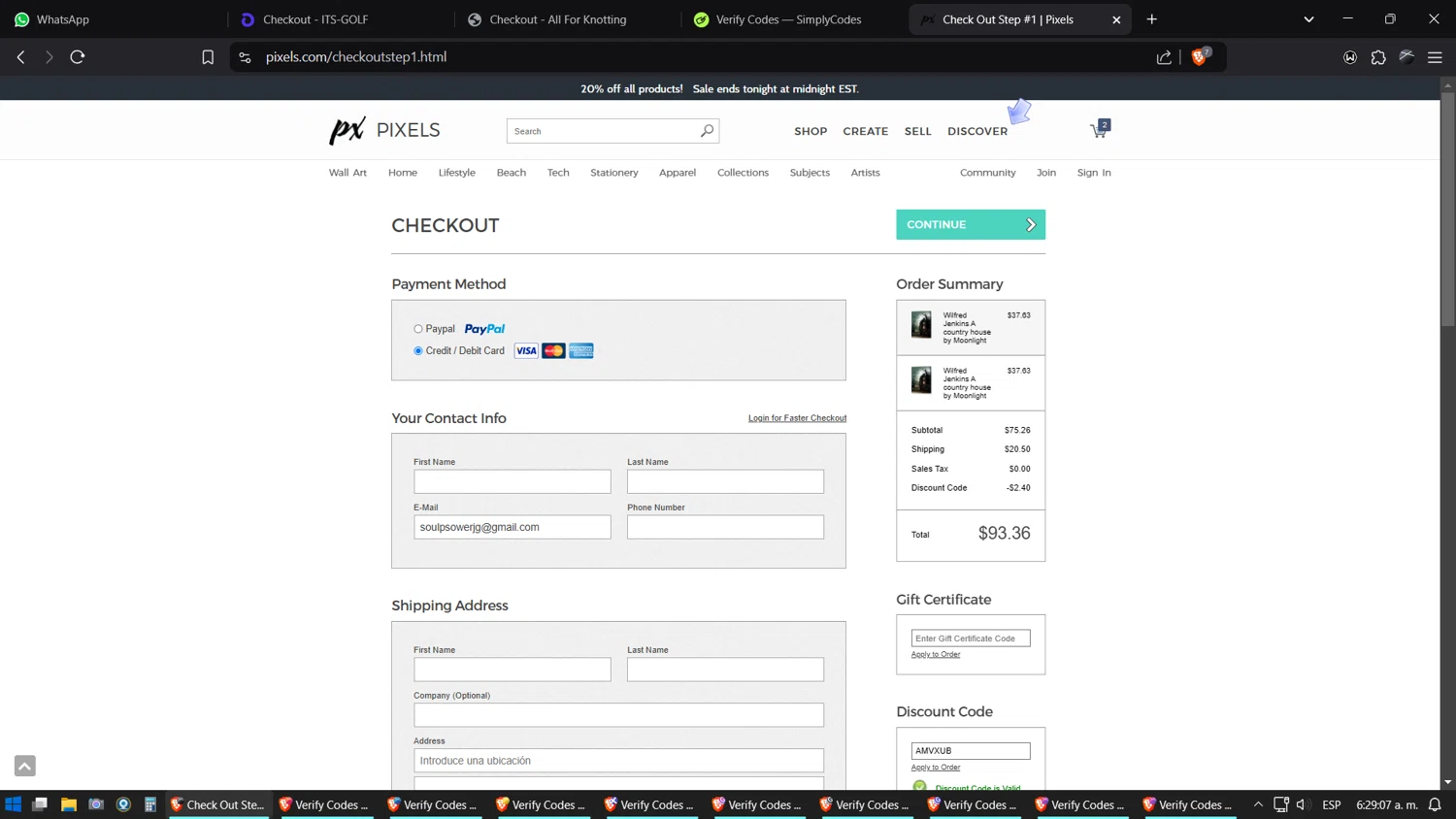
Task: Open the shopping cart icon
Action: [1099, 129]
